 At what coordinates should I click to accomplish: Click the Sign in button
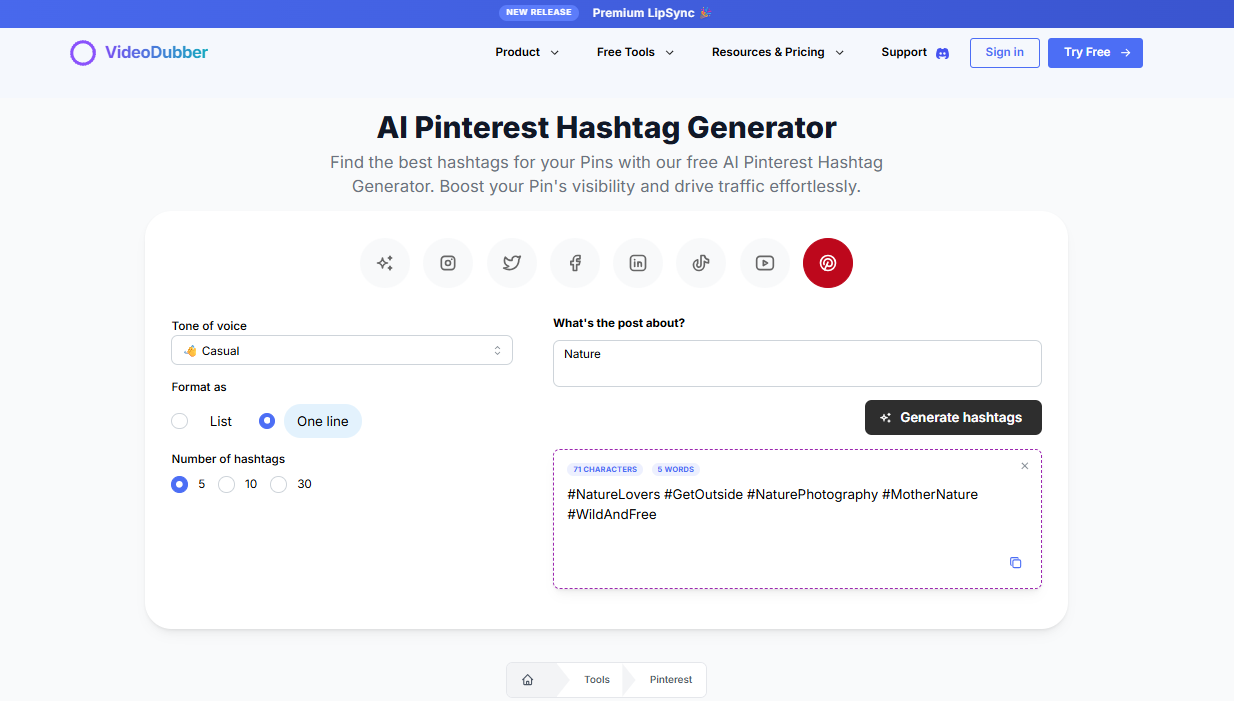pos(1005,53)
